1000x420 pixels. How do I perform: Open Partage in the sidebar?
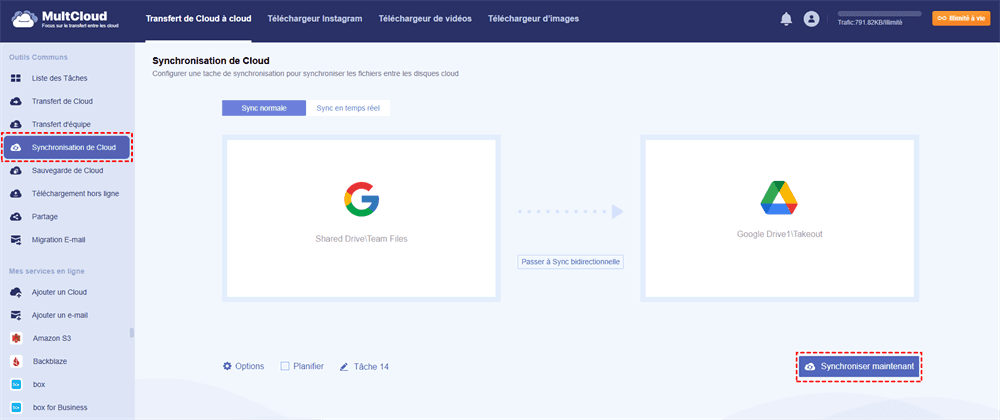coord(45,217)
